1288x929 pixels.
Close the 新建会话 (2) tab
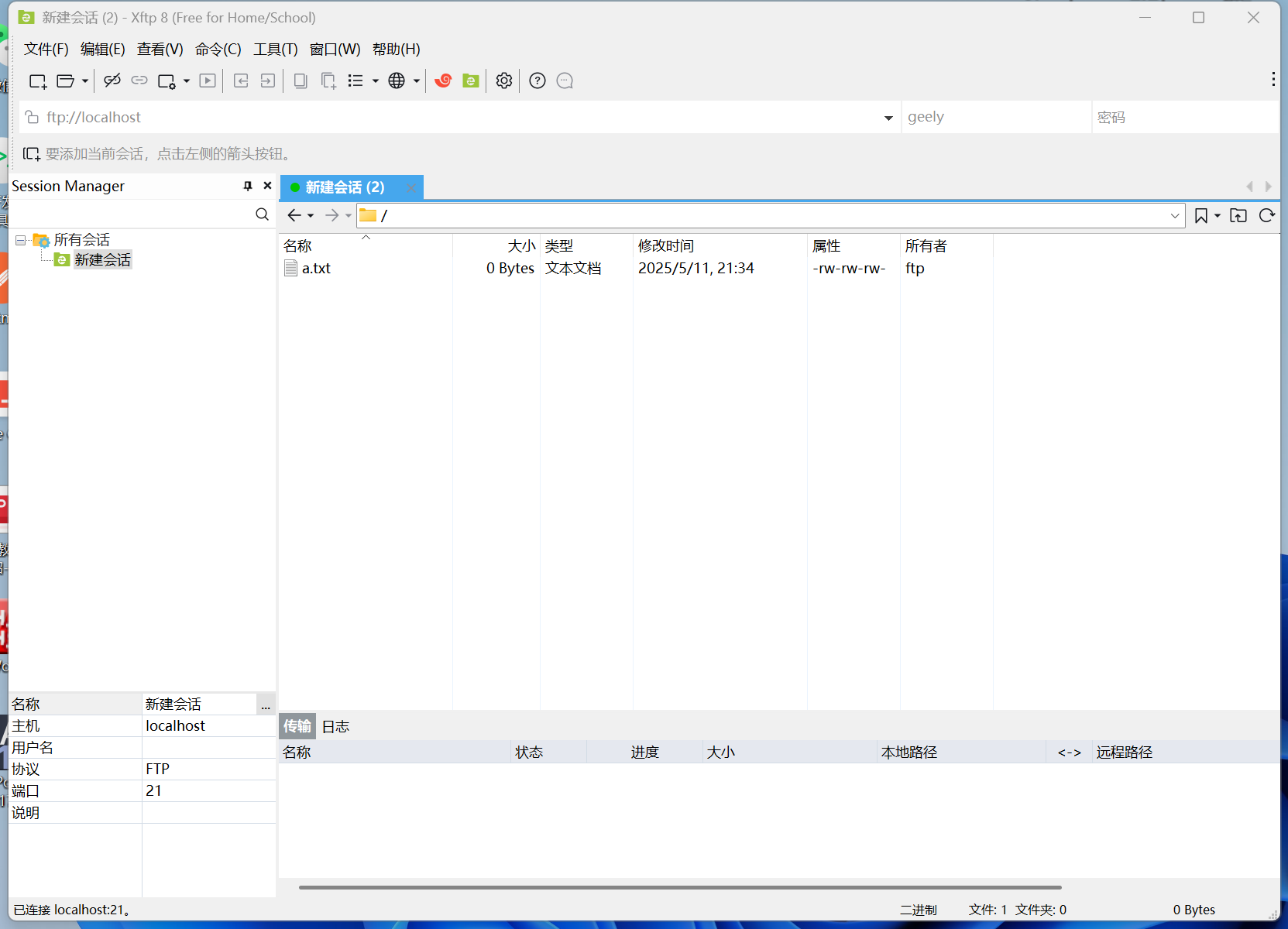tap(411, 187)
